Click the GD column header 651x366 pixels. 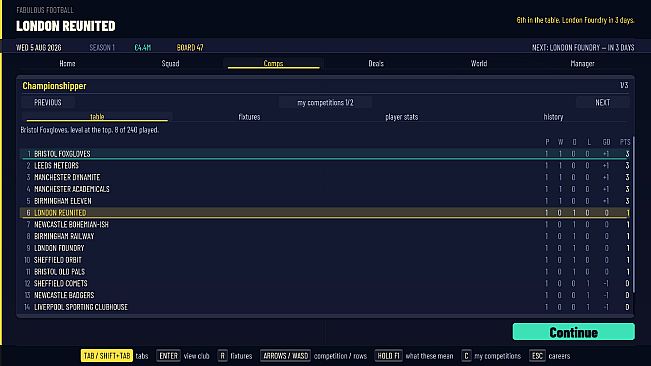(606, 142)
